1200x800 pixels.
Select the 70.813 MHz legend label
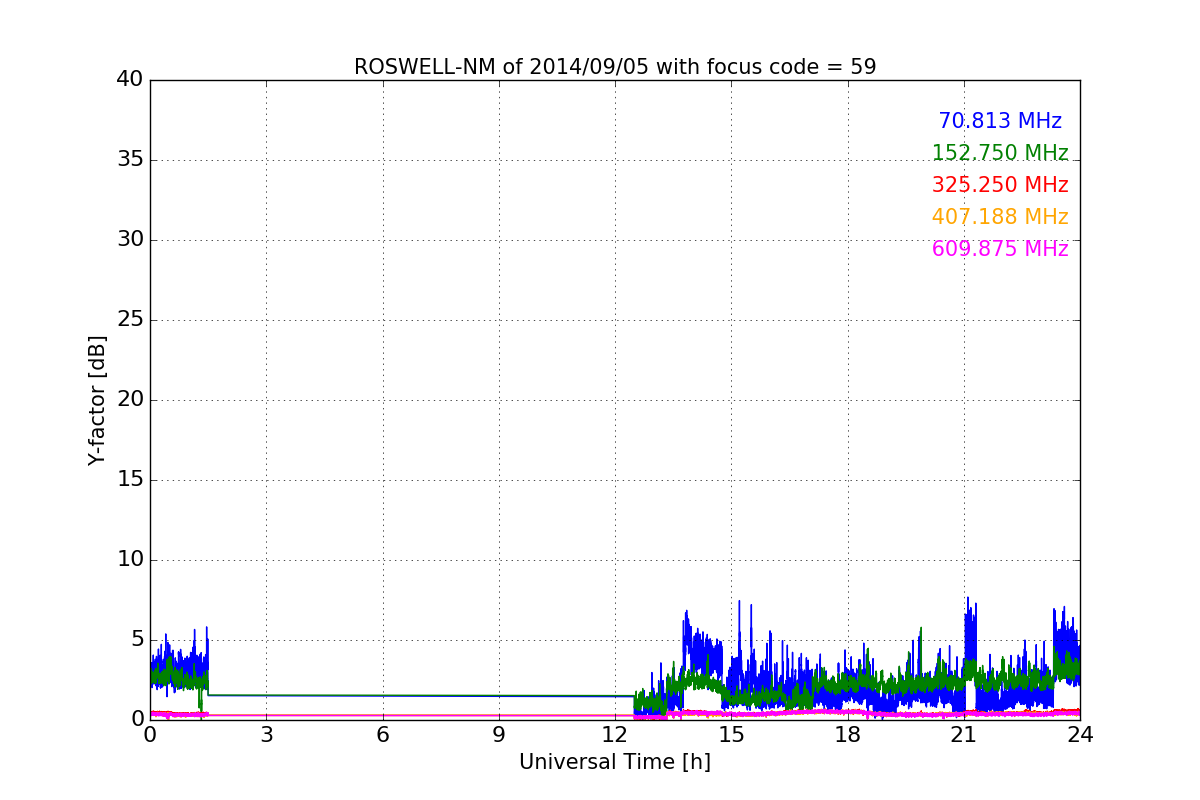tap(1000, 121)
